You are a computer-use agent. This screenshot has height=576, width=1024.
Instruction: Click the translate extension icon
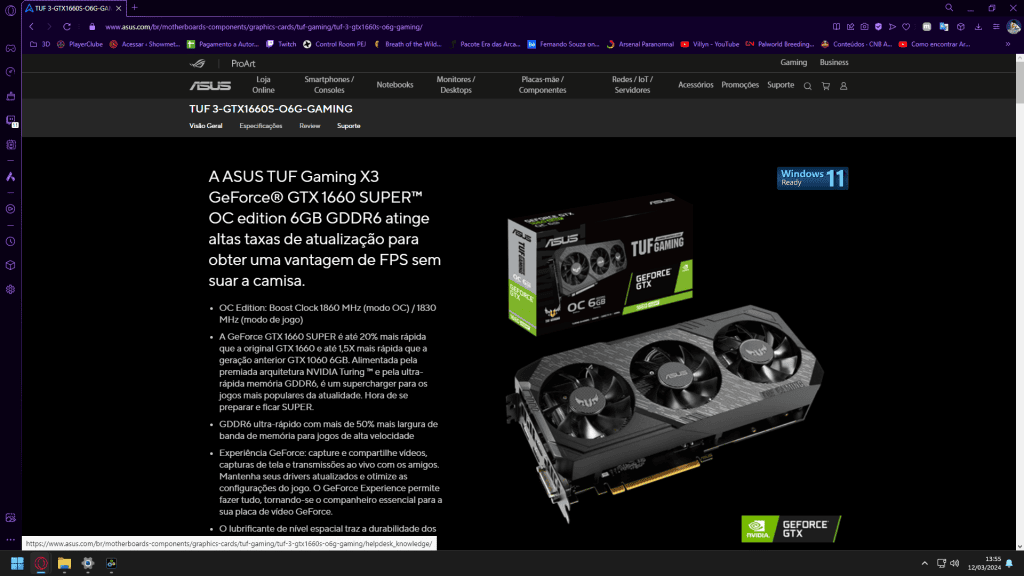[x=944, y=27]
